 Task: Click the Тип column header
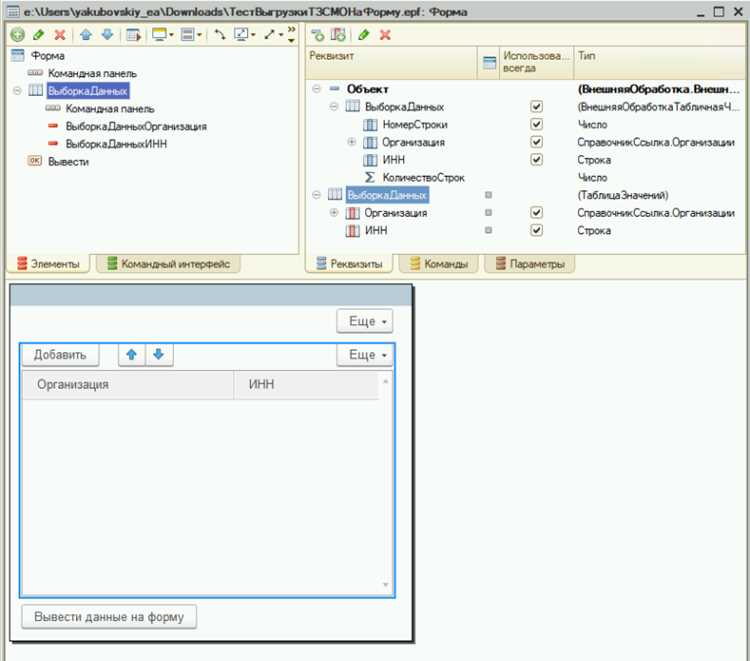pyautogui.click(x=659, y=63)
